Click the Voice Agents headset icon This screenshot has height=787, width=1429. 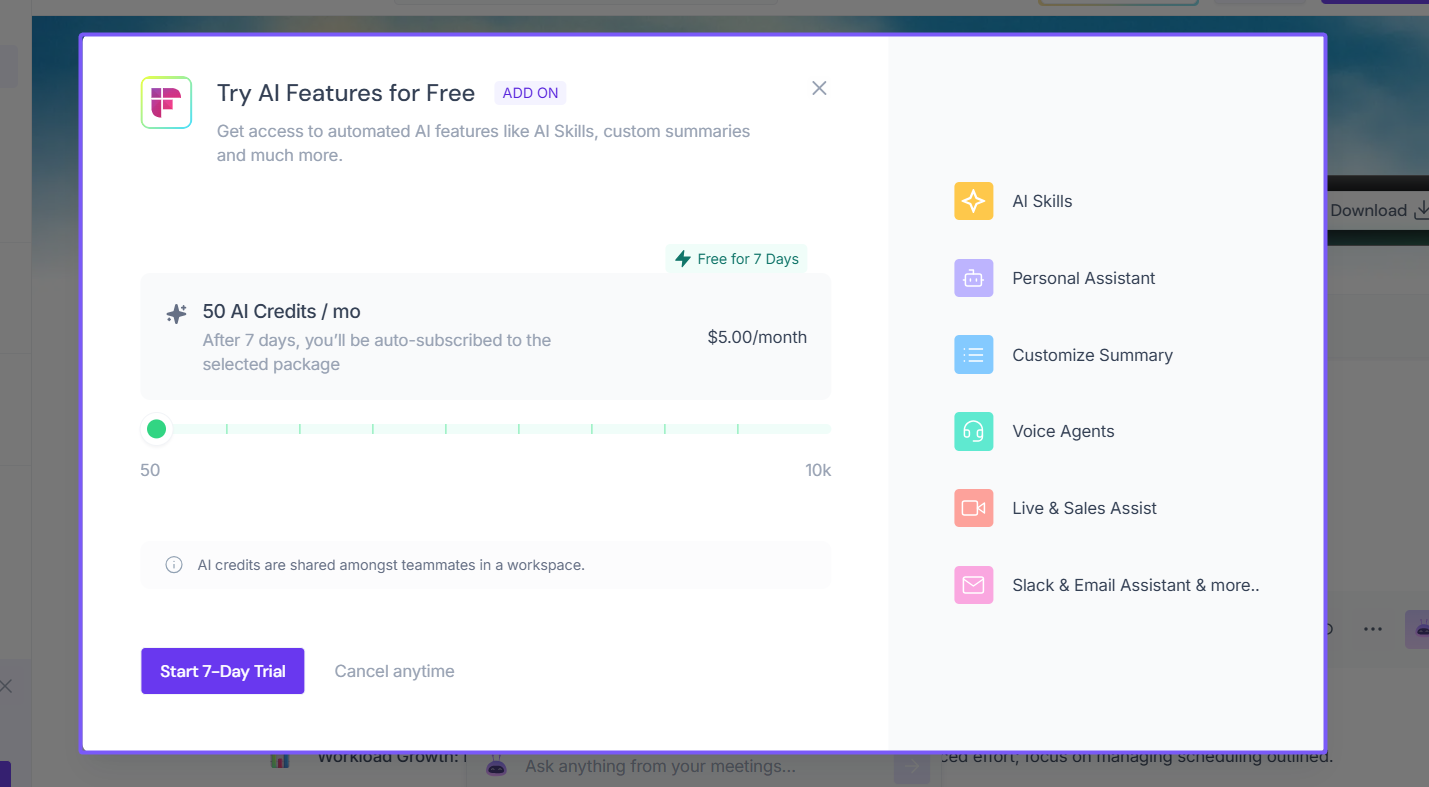tap(973, 431)
